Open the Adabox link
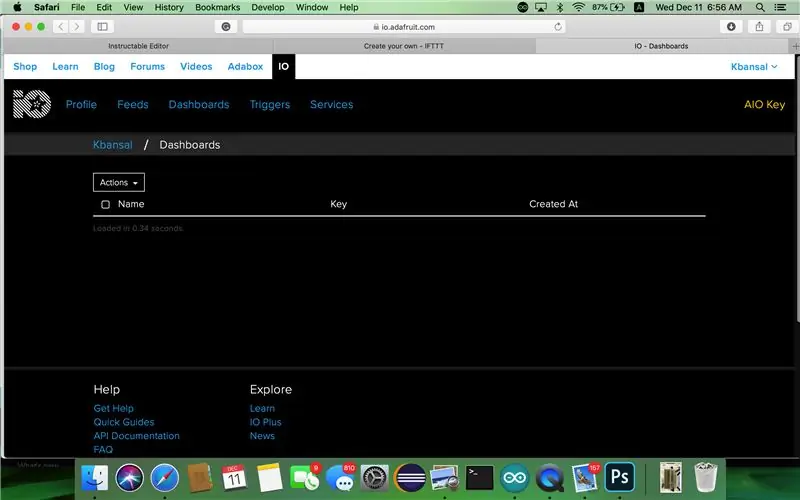800x500 pixels. point(245,67)
